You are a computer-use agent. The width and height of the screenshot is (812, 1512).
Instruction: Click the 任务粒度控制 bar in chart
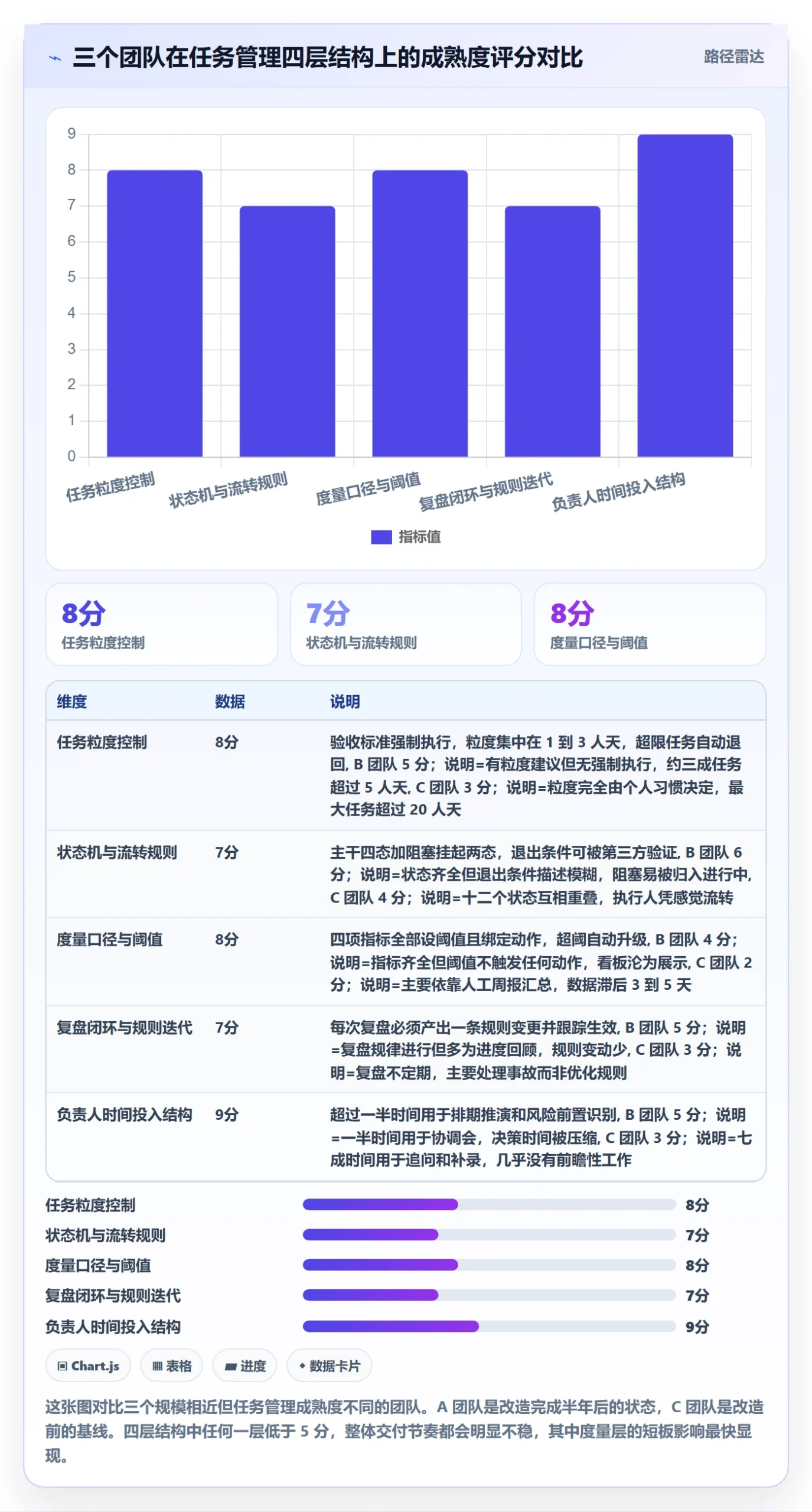[155, 313]
